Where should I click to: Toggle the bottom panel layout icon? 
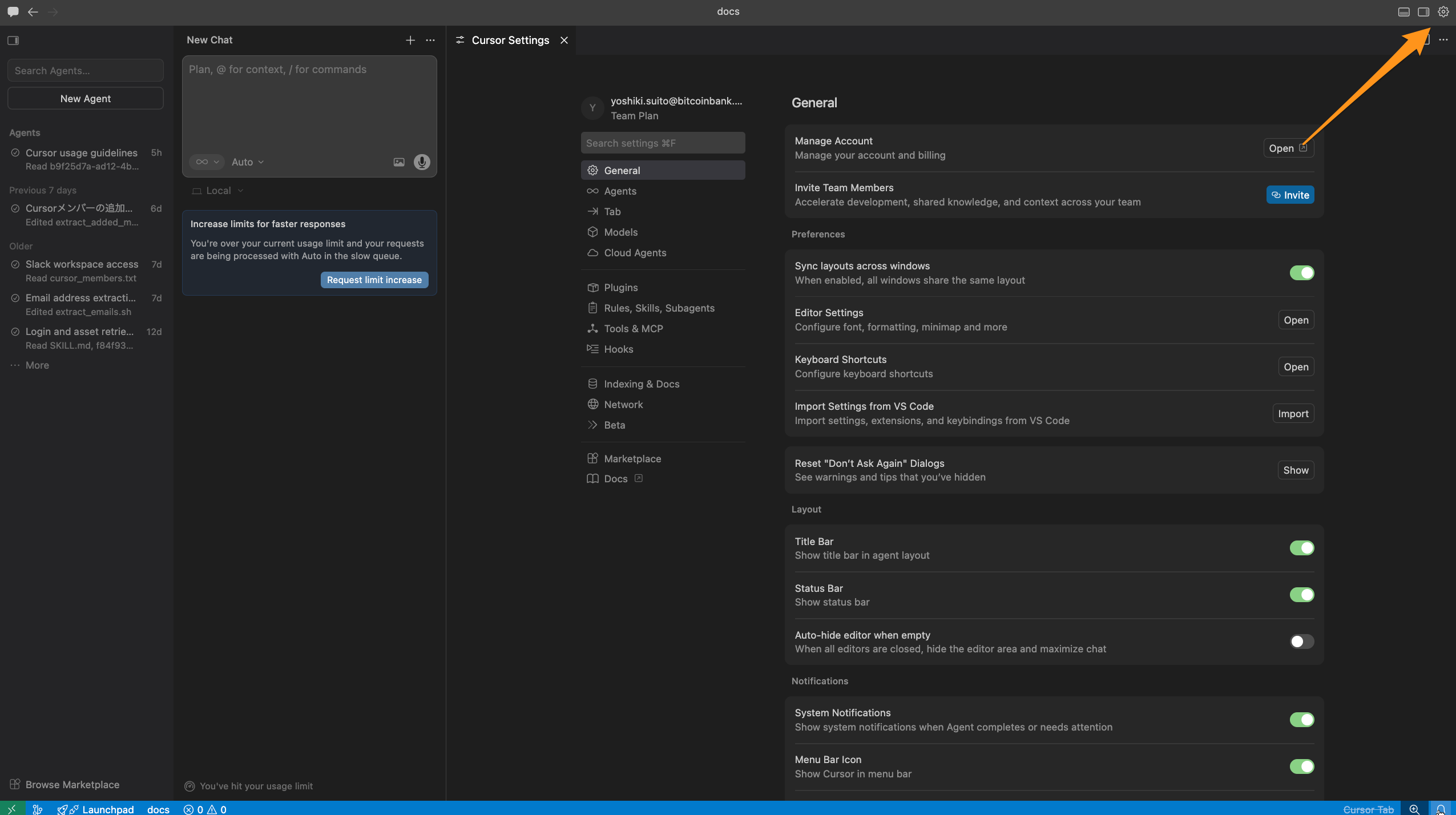click(x=1403, y=12)
